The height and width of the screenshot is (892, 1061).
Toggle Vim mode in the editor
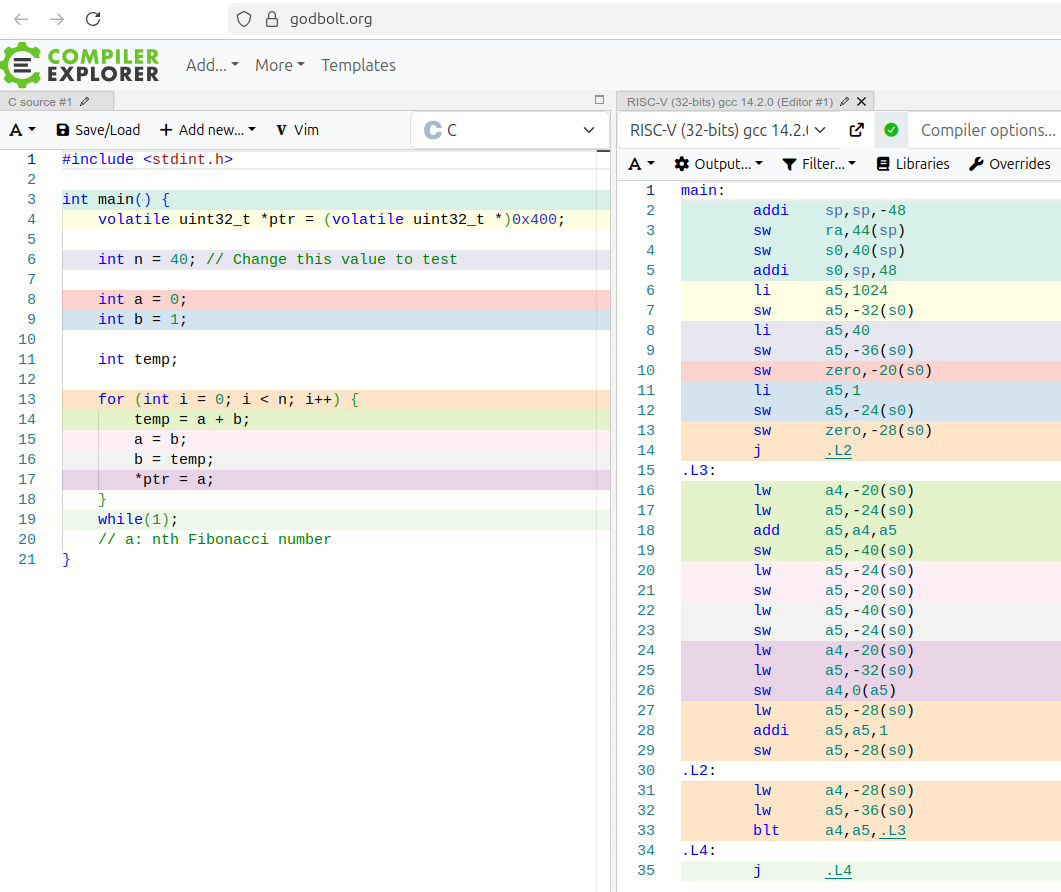tap(297, 130)
